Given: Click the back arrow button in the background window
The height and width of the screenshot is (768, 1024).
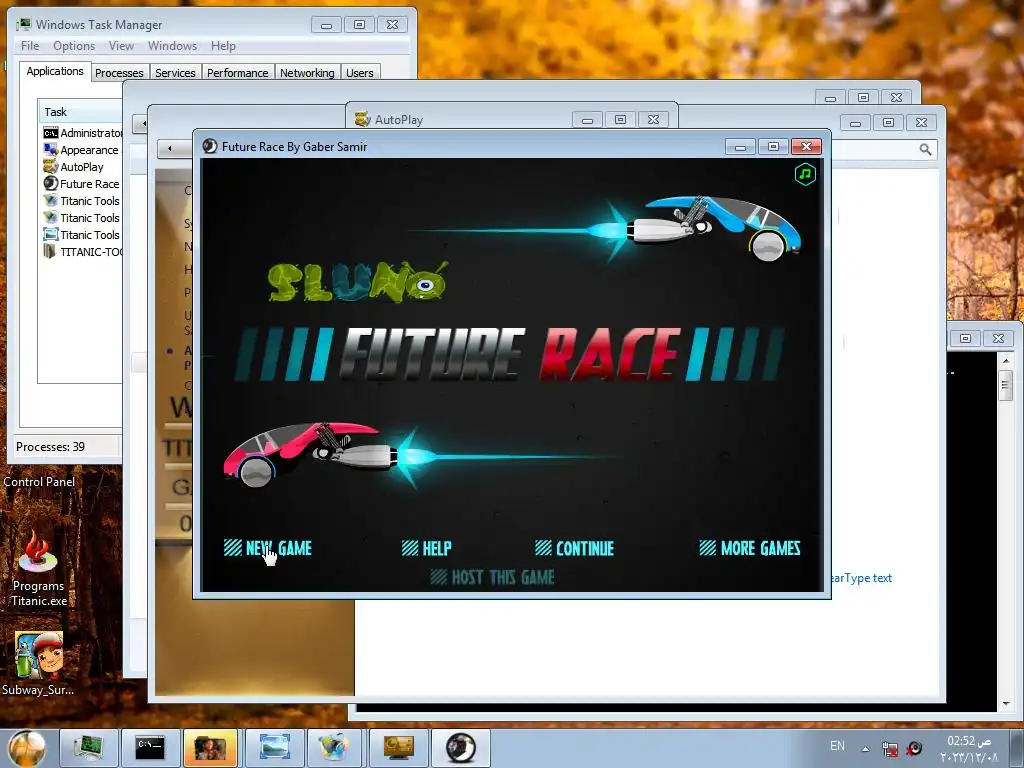Looking at the screenshot, I should [x=170, y=148].
